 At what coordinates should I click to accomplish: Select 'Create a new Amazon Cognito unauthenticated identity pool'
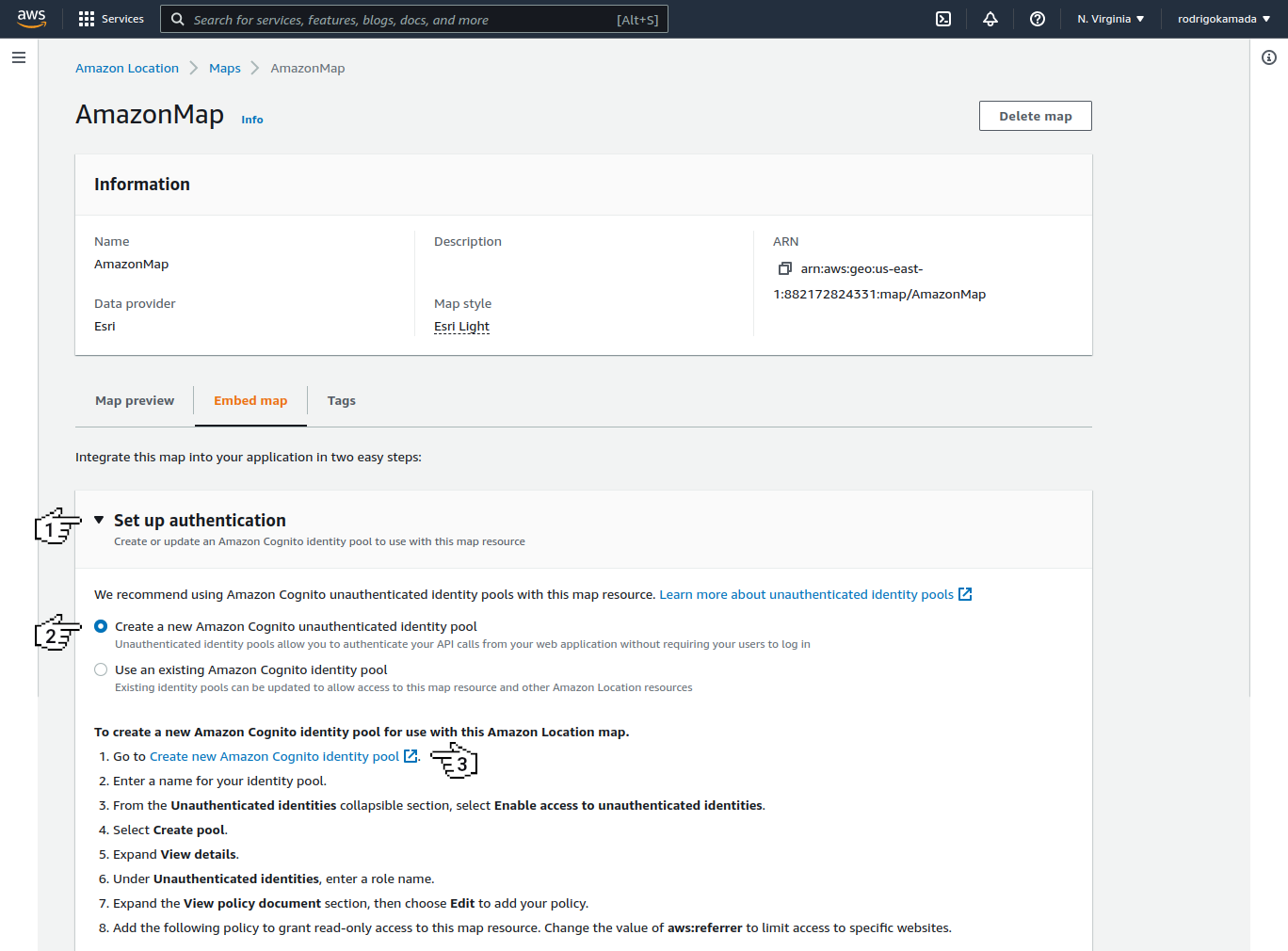(101, 626)
